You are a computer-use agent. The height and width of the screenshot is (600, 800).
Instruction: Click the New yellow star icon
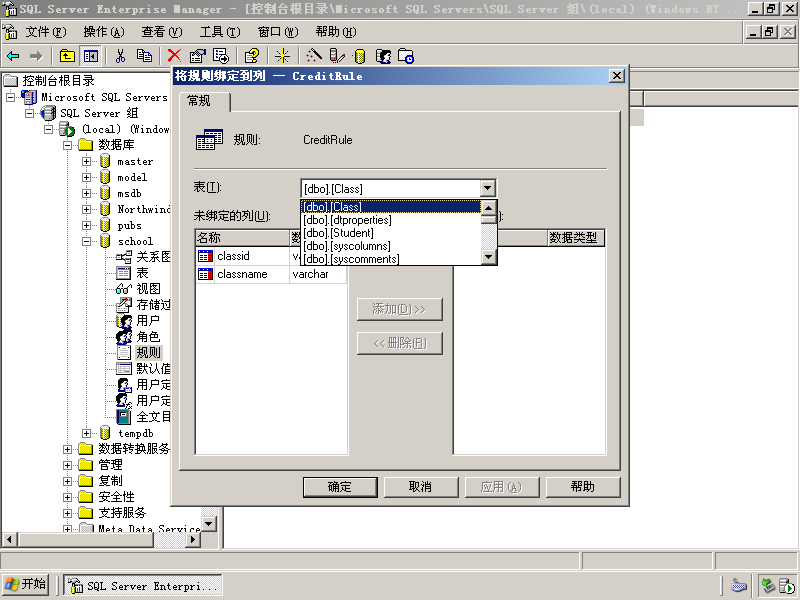[282, 56]
